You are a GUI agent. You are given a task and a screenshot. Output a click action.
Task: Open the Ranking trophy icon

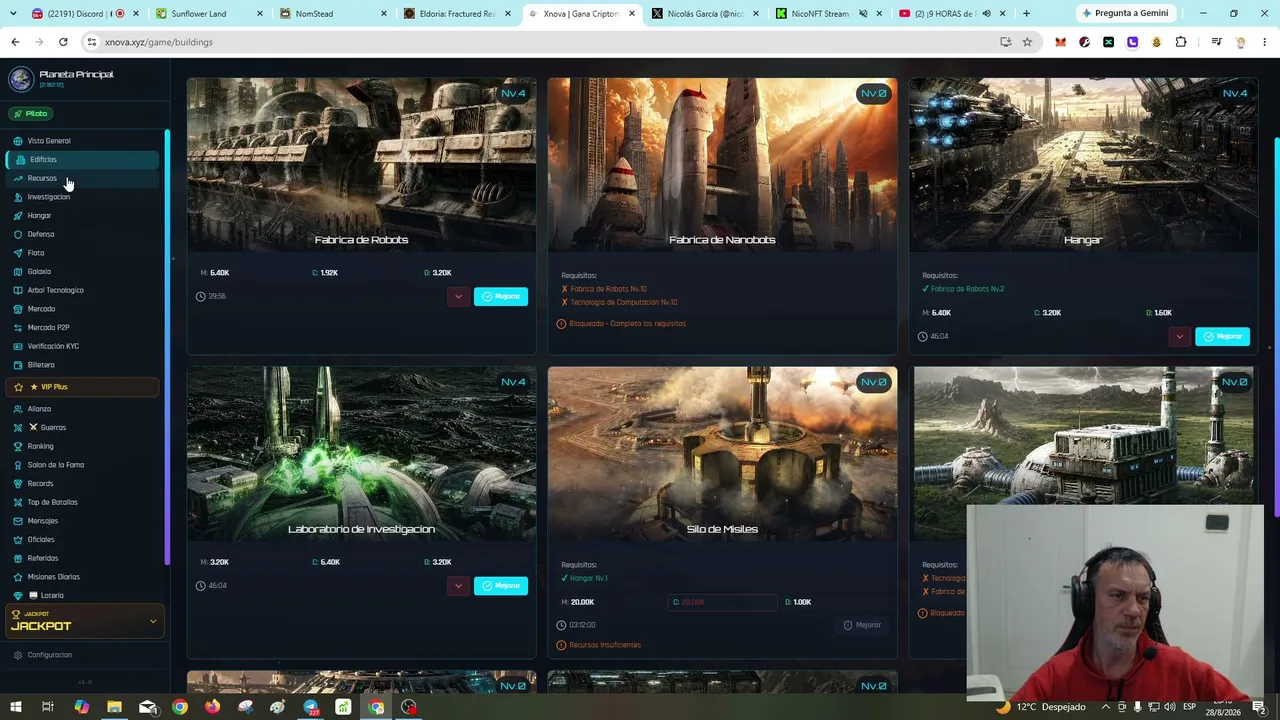pyautogui.click(x=18, y=446)
